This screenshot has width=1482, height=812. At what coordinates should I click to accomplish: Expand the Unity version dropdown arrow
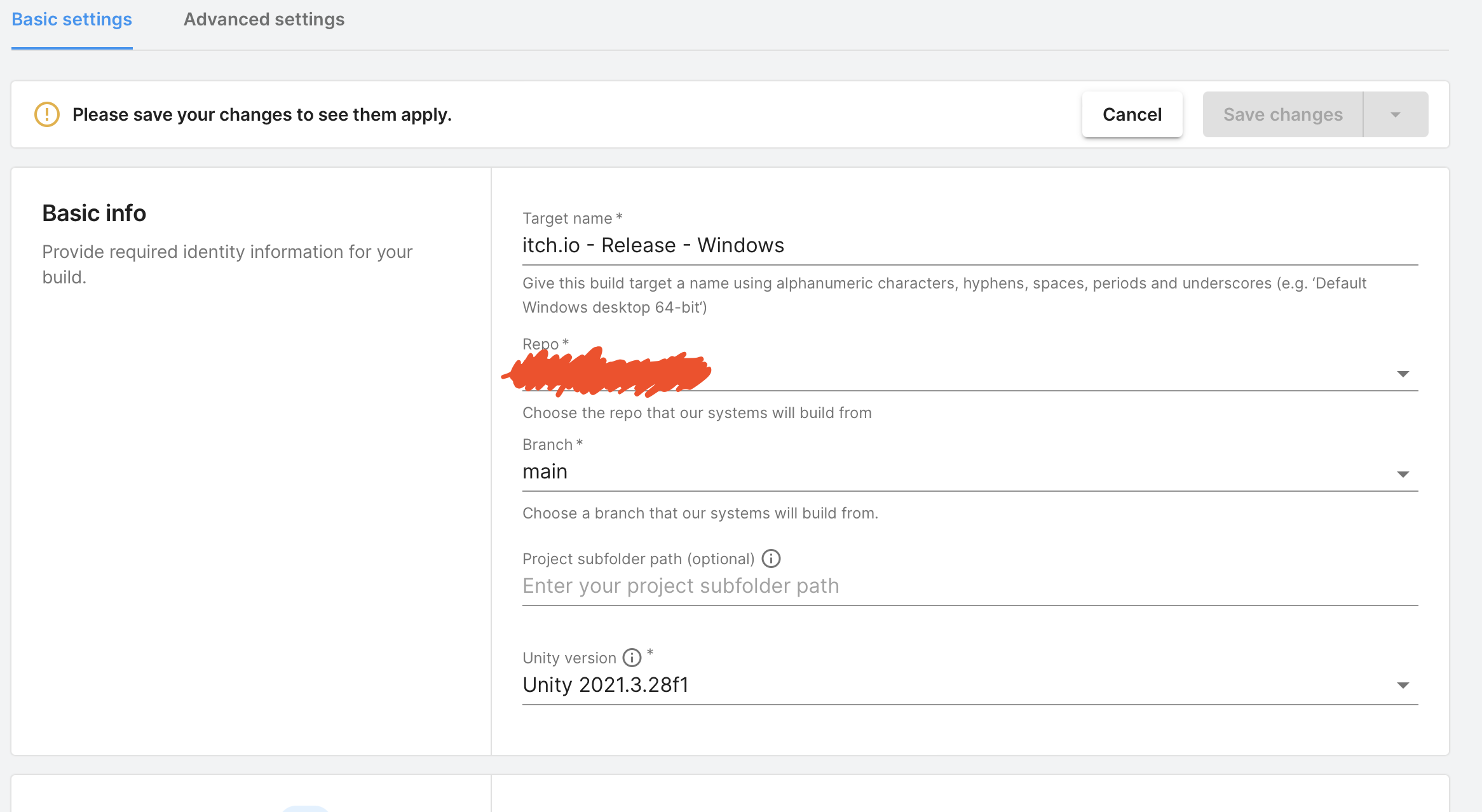tap(1403, 685)
